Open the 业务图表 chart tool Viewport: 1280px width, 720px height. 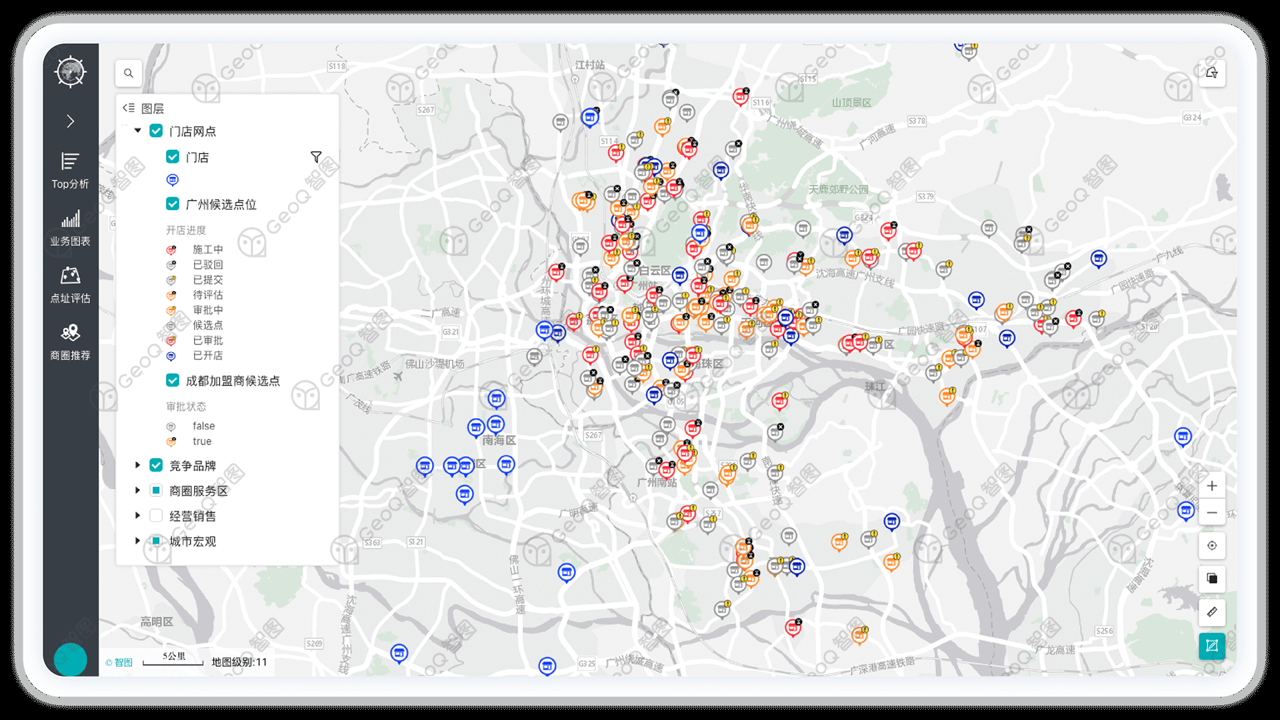pyautogui.click(x=70, y=228)
